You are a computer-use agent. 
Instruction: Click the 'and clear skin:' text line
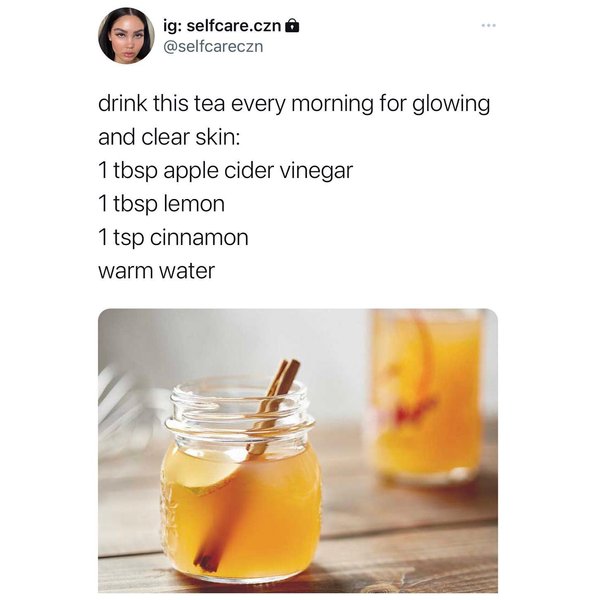coord(169,137)
